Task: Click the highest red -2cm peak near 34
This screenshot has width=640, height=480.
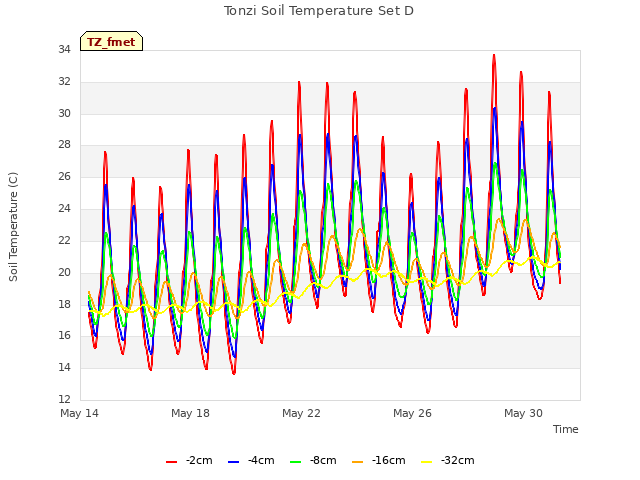Action: pyautogui.click(x=494, y=56)
